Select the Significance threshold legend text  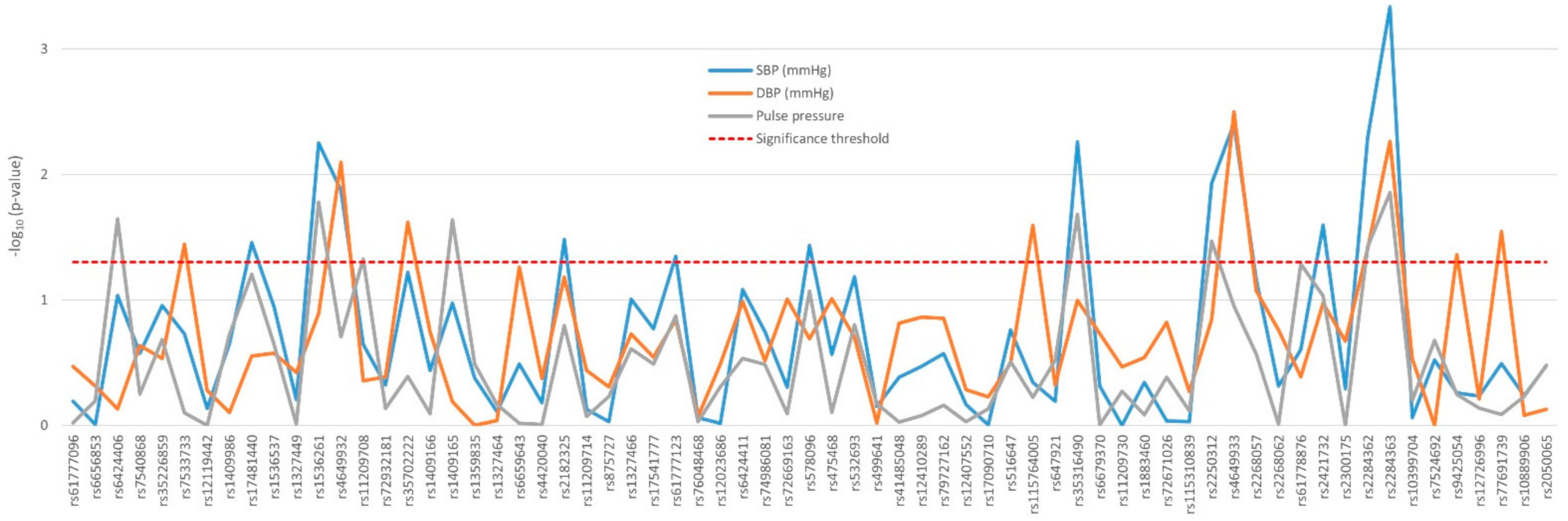coord(822,139)
